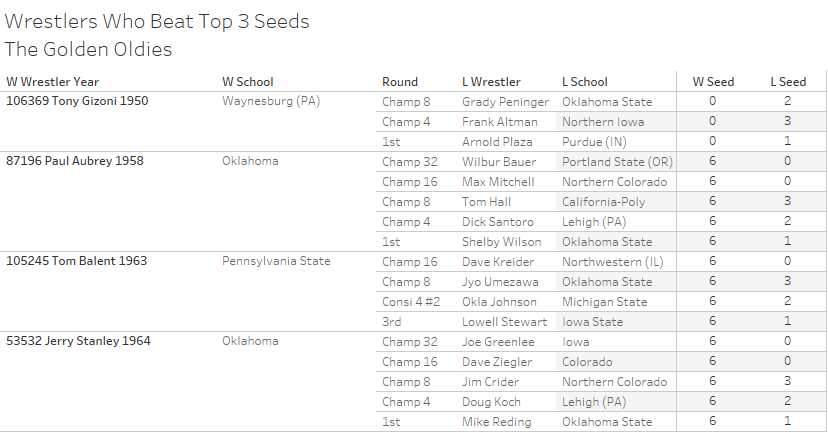This screenshot has width=828, height=432.
Task: Click losing wrestler Lowell Stewart
Action: click(504, 322)
